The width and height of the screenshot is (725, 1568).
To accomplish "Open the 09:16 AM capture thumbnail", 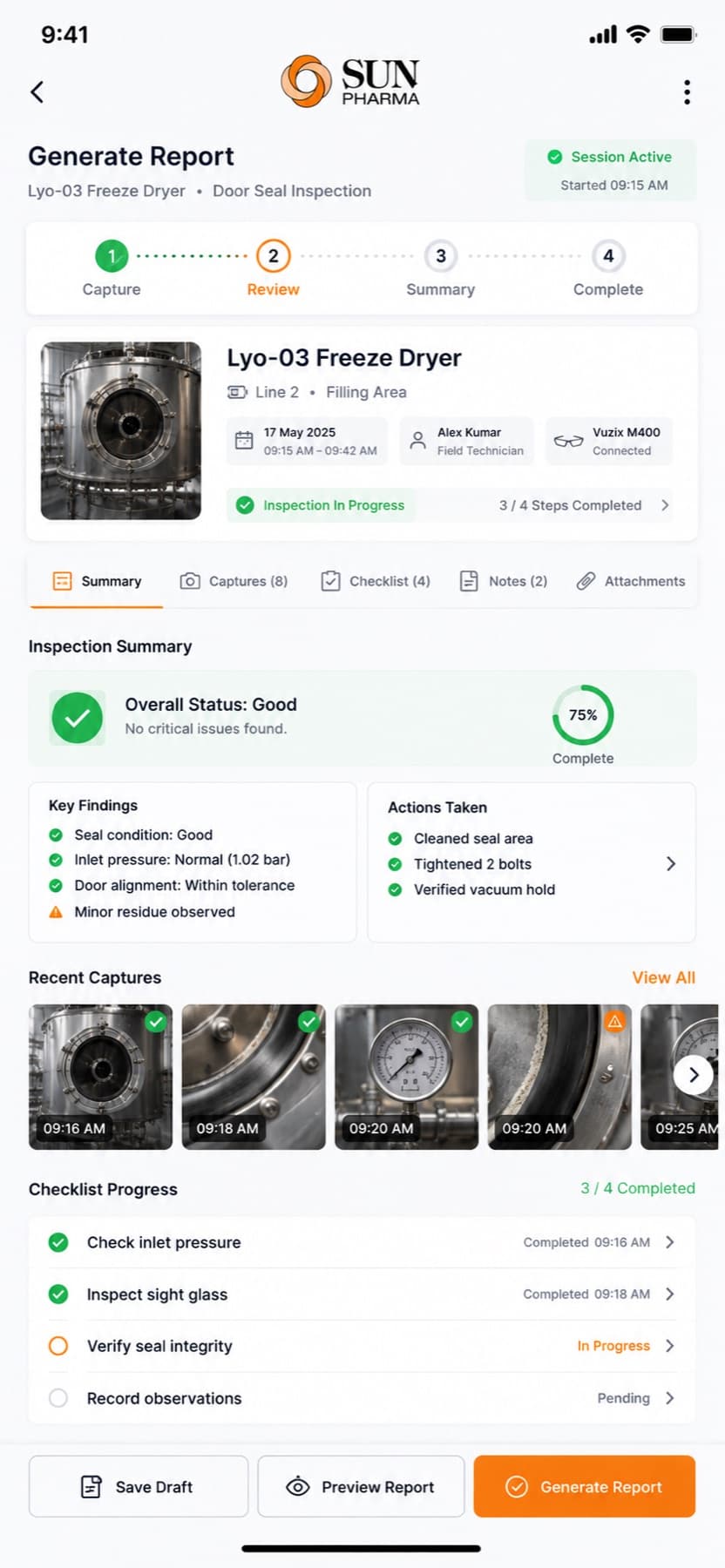I will tap(100, 1077).
